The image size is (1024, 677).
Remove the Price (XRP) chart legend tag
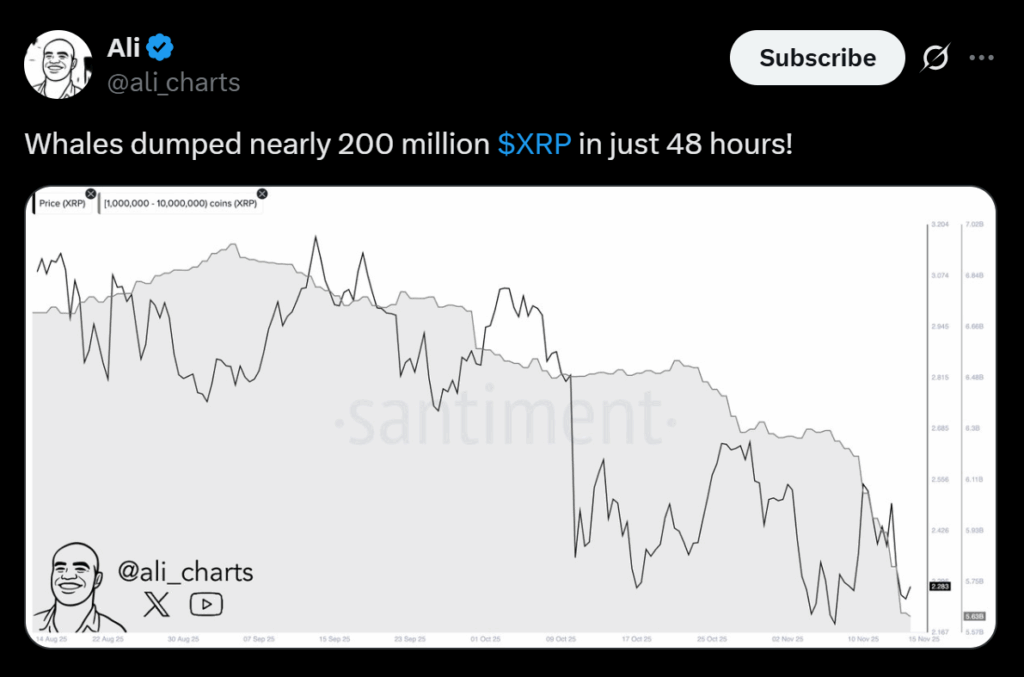pos(90,193)
